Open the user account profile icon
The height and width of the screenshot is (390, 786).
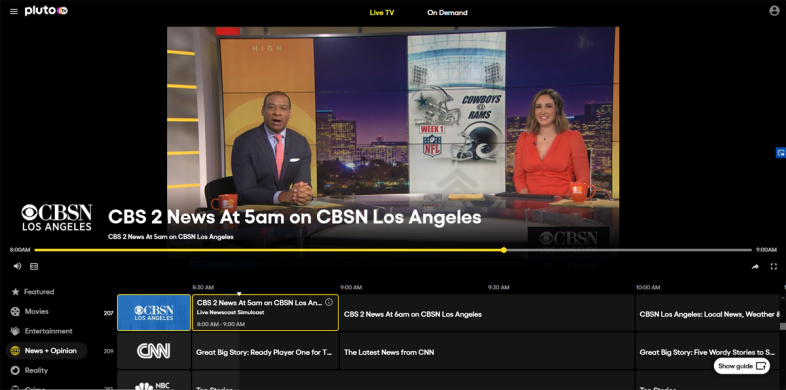coord(774,11)
